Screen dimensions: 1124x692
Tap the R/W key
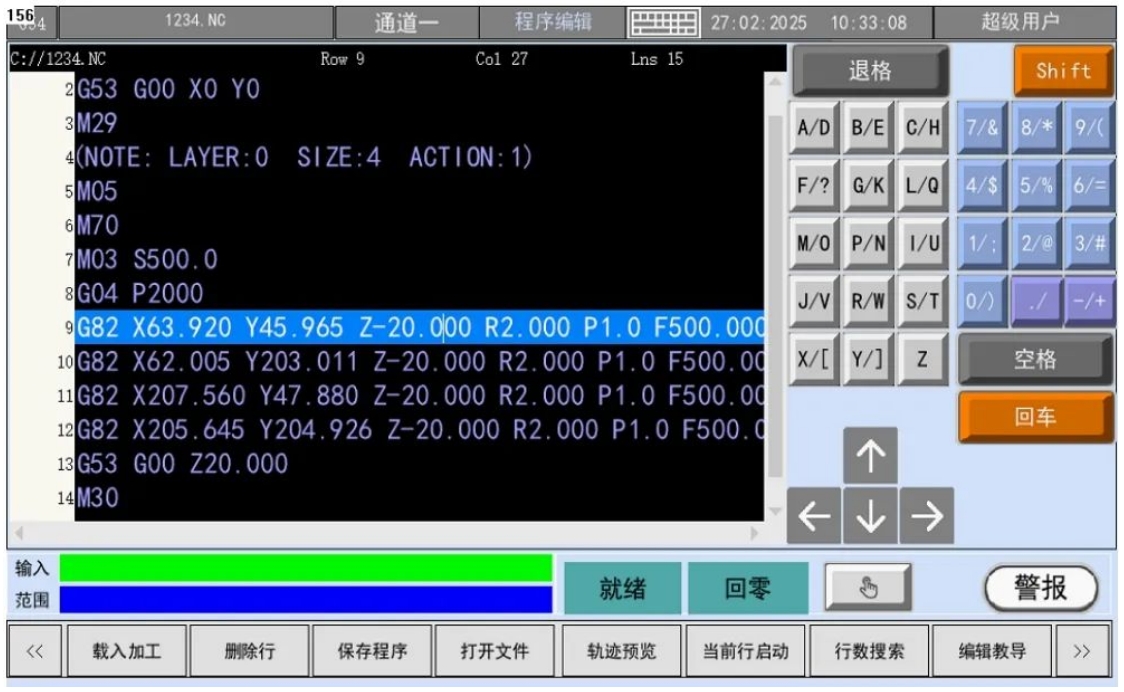click(x=868, y=301)
